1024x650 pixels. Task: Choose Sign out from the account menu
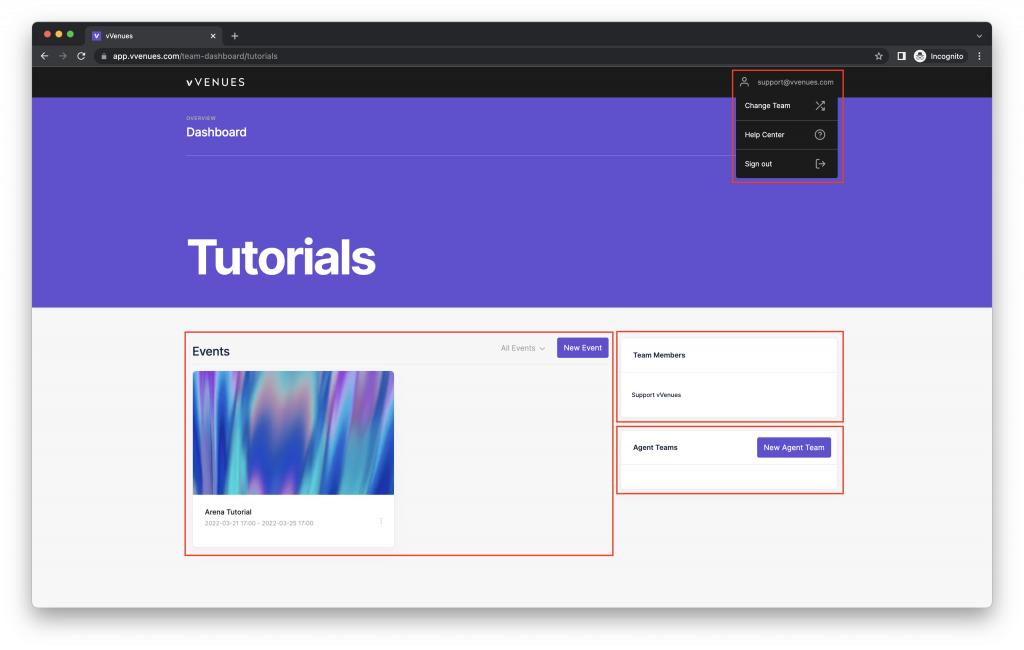786,164
